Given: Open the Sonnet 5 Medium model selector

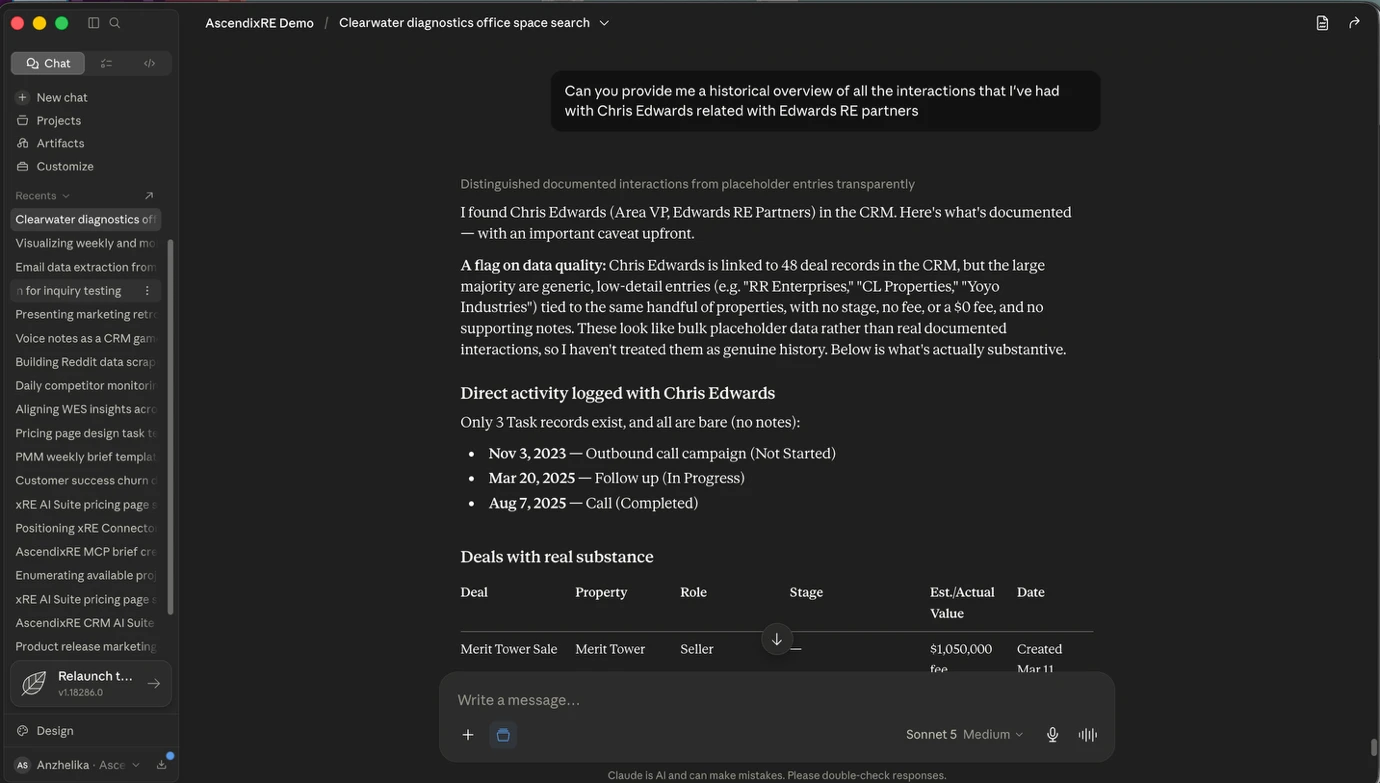Looking at the screenshot, I should tap(965, 735).
